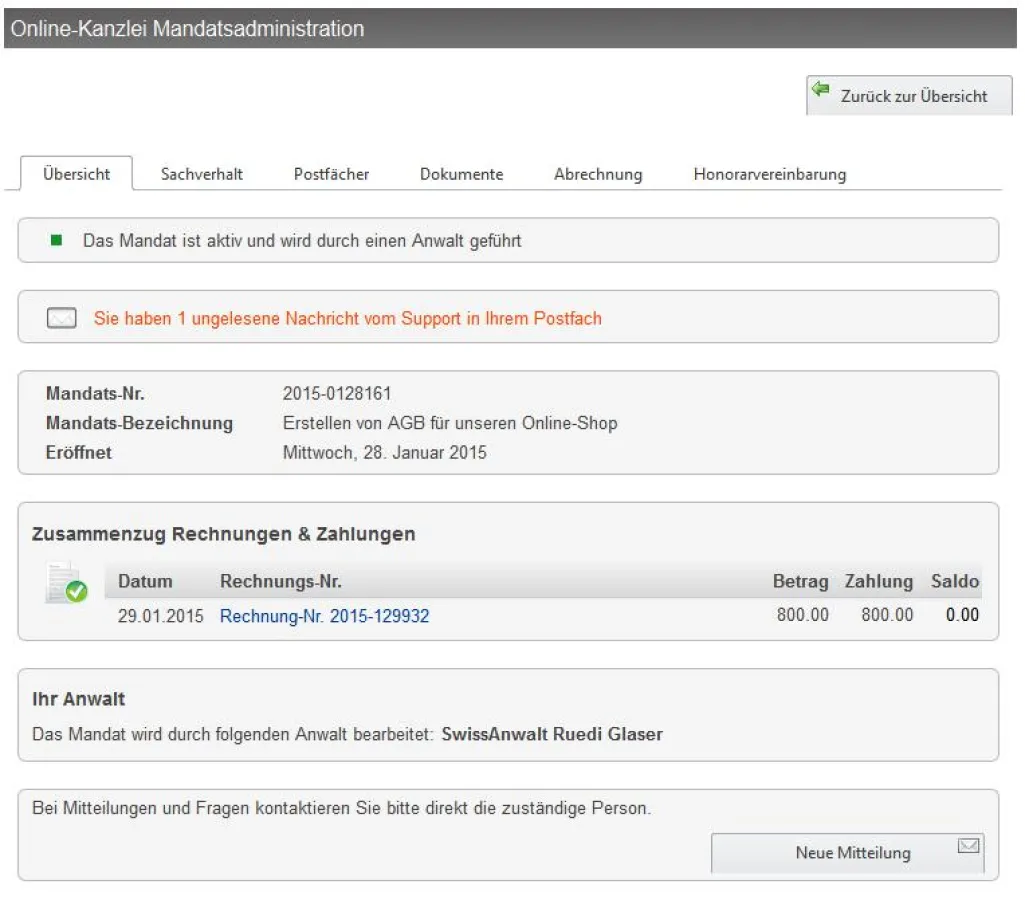This screenshot has height=900, width=1025.
Task: Open the Übersicht tab
Action: click(x=76, y=174)
